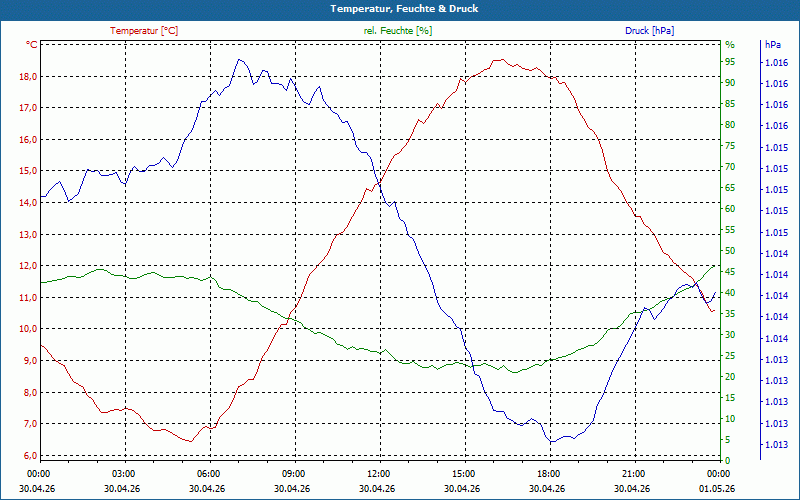The height and width of the screenshot is (500, 800).
Task: Click the "55" humidity axis value
Action: tap(730, 230)
